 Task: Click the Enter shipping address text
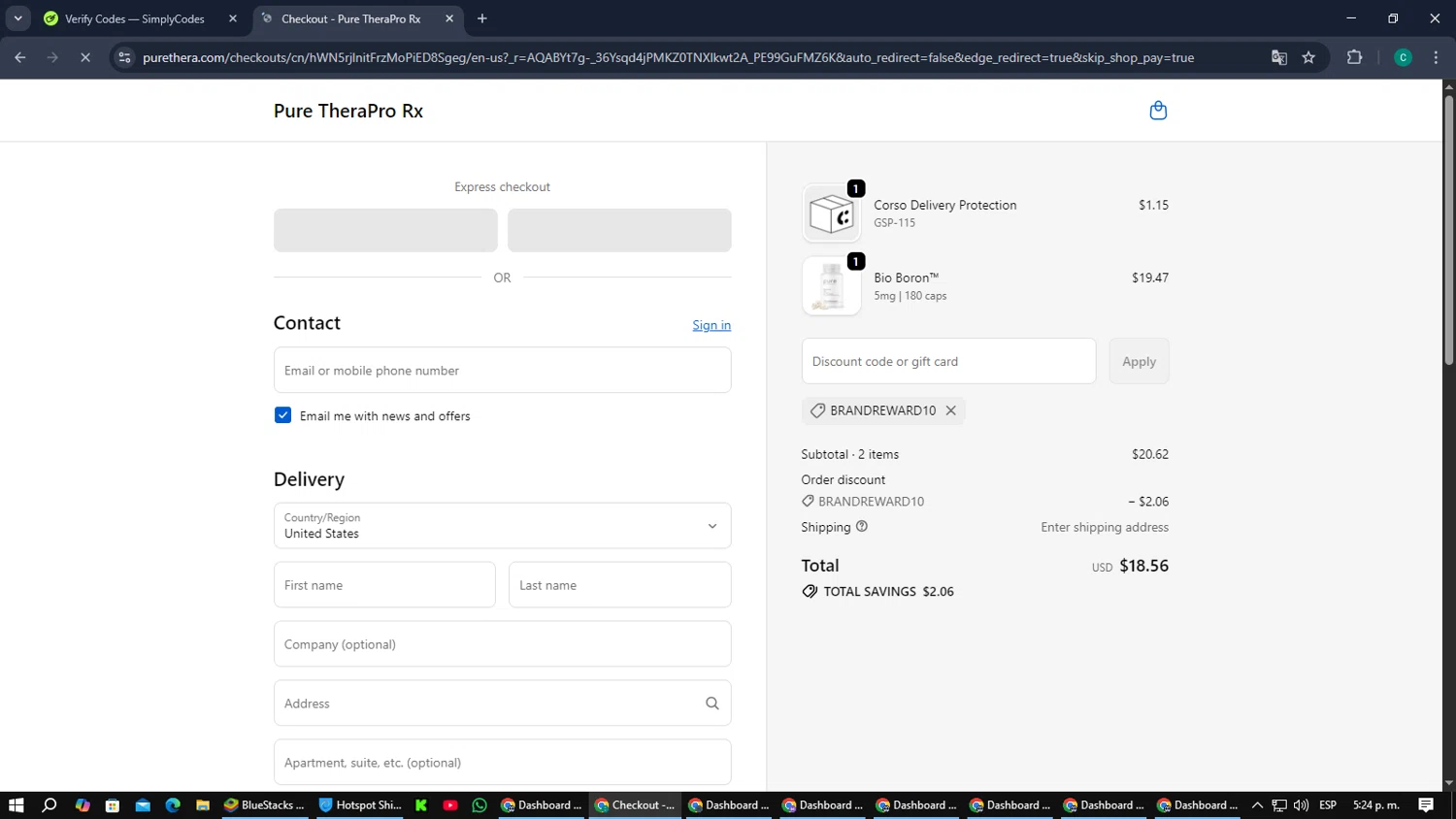click(x=1105, y=527)
